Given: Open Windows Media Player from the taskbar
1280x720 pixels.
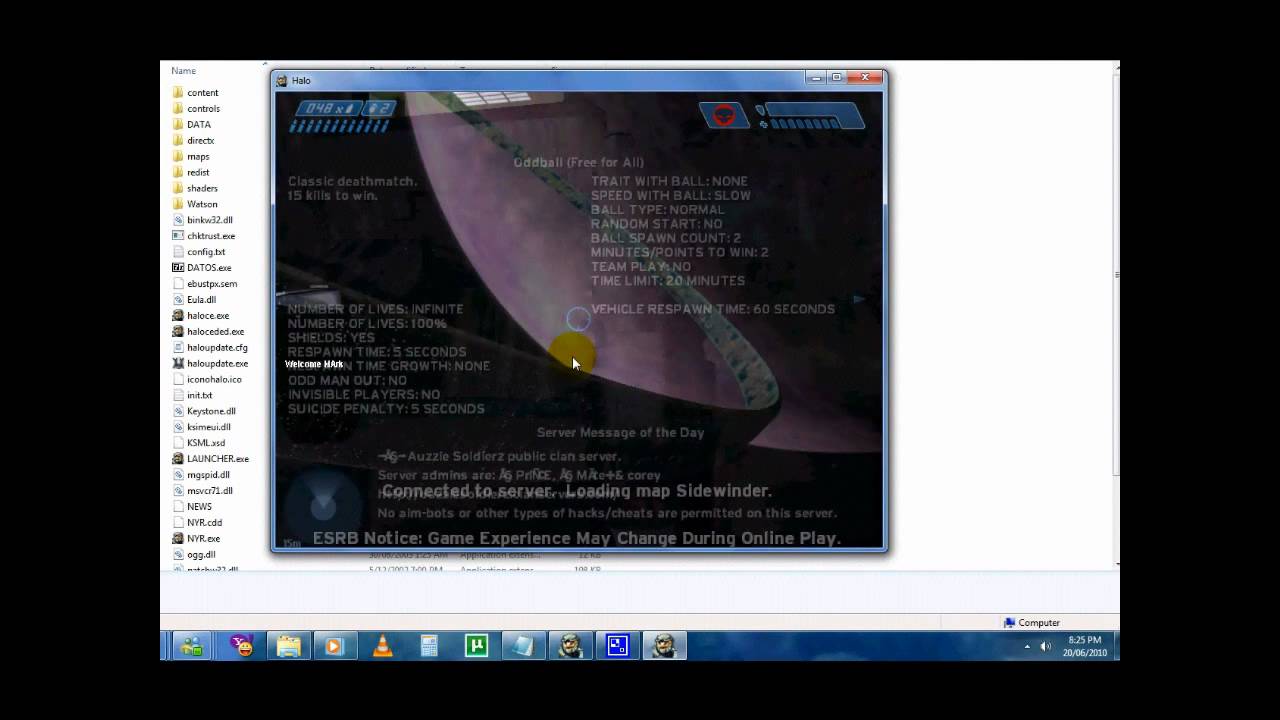Looking at the screenshot, I should [335, 646].
